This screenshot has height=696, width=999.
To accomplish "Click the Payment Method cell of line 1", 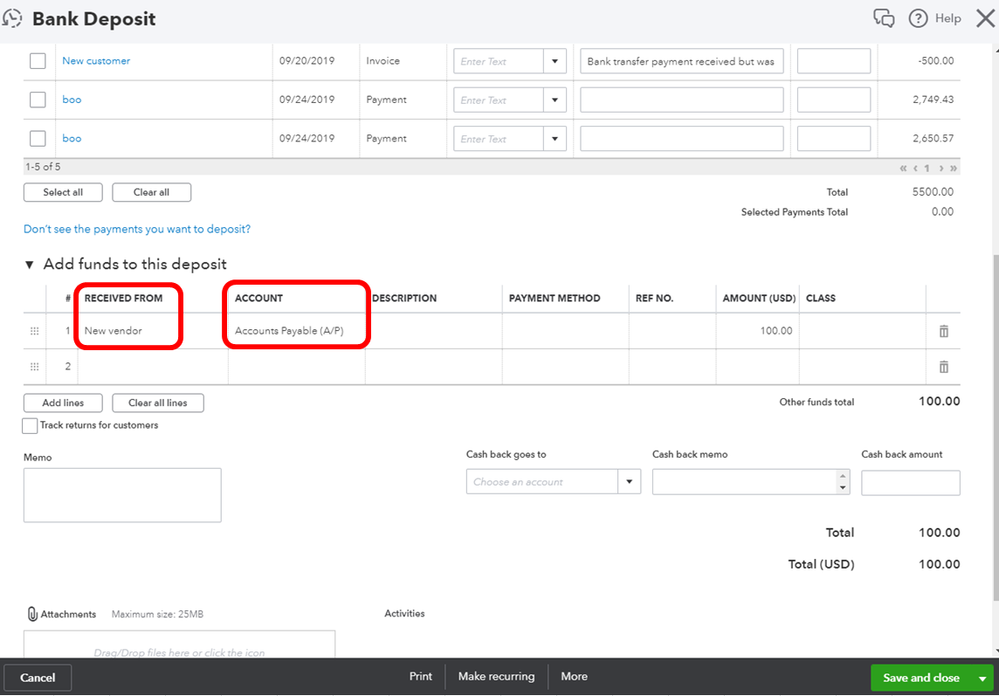I will click(x=566, y=331).
